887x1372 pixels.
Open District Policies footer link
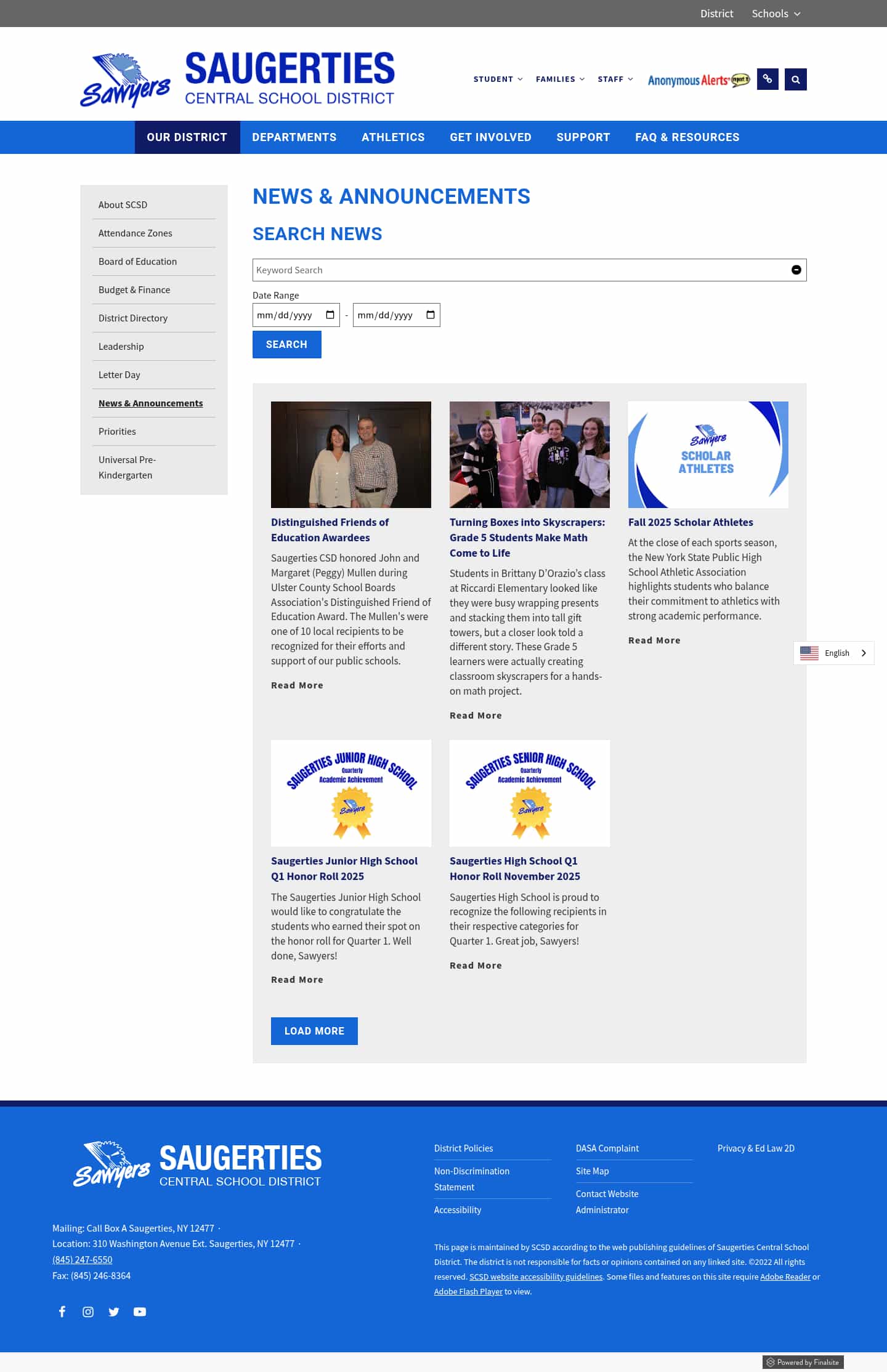(463, 1148)
